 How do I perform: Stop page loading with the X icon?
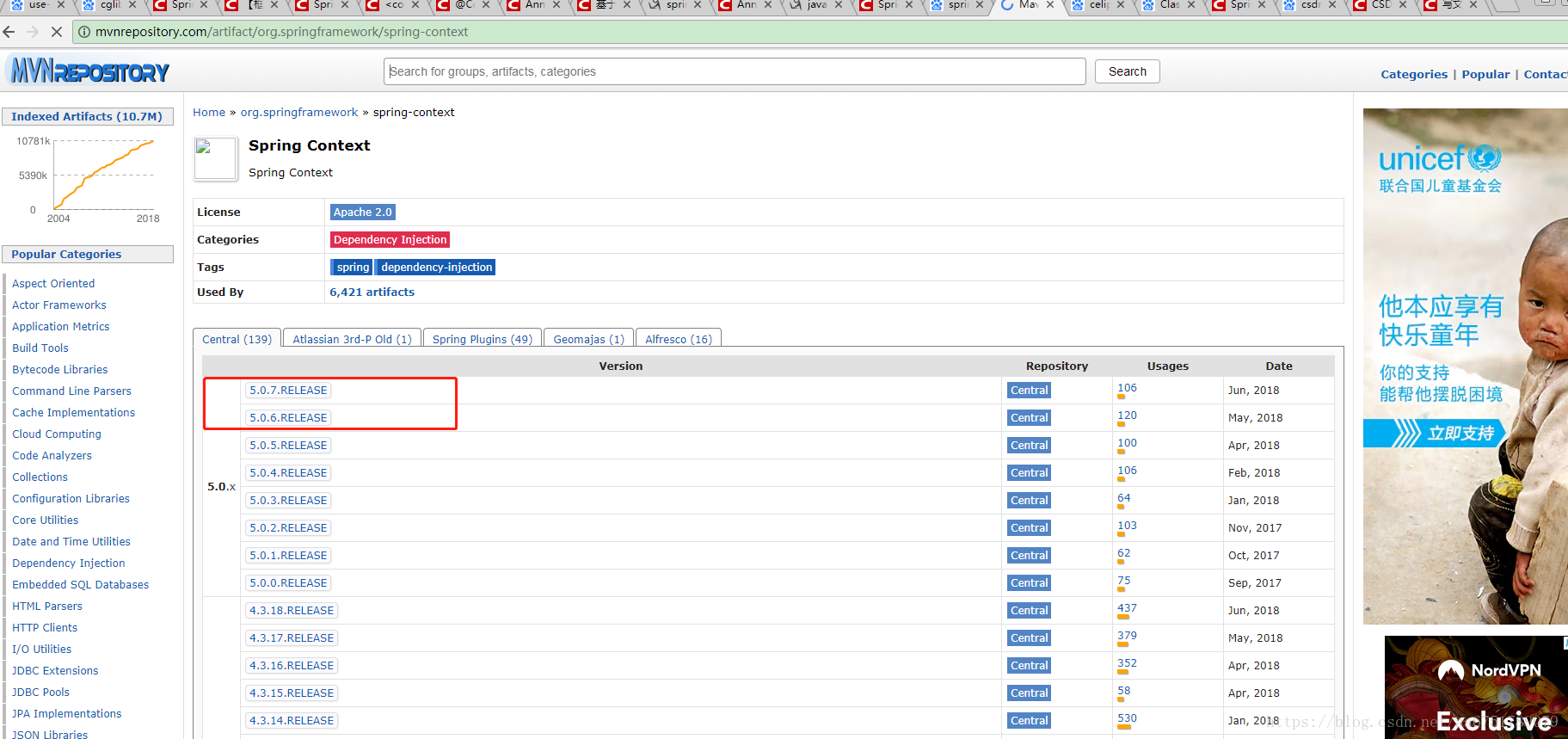[56, 32]
